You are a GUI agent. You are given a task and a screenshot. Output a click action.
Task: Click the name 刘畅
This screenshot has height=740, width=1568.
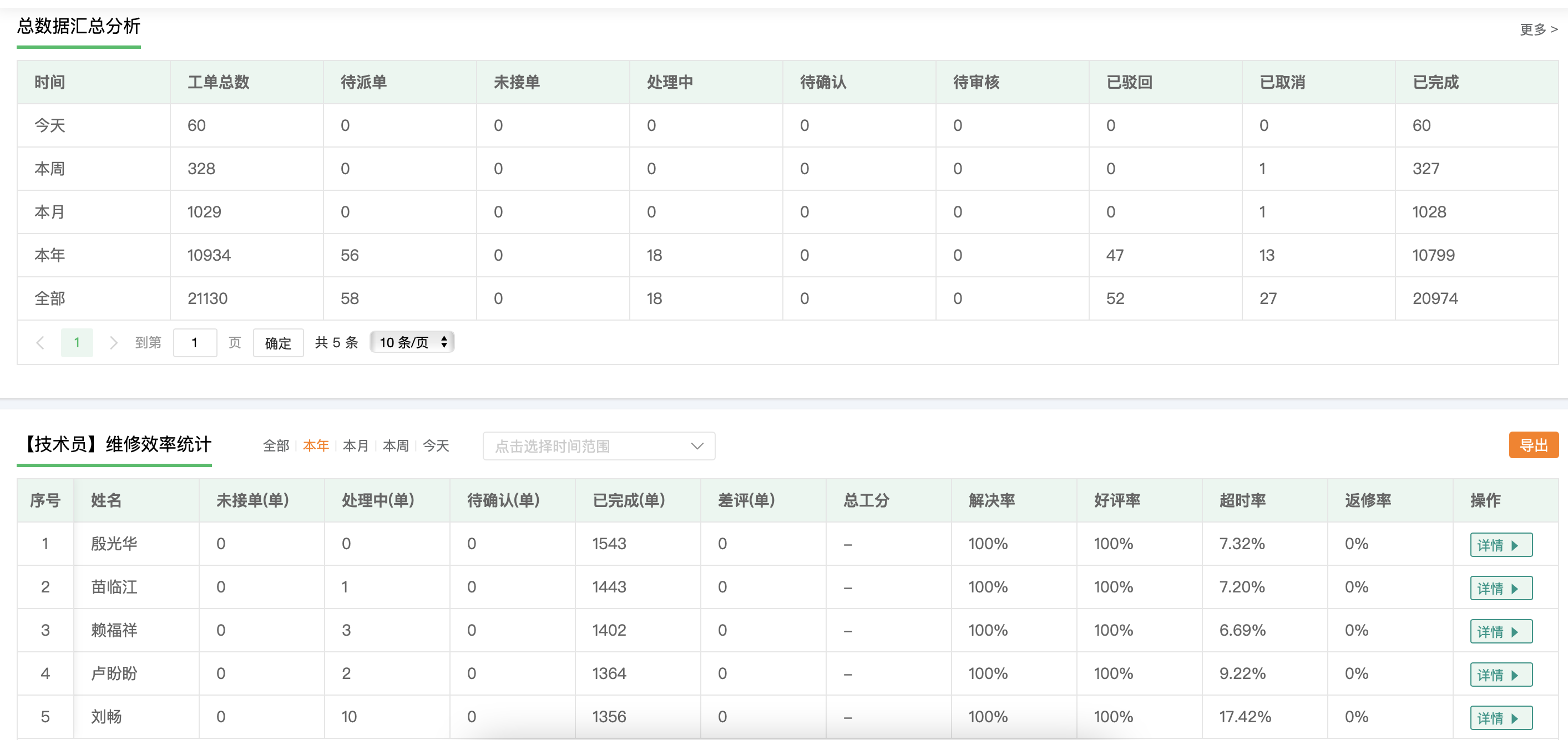[x=107, y=716]
